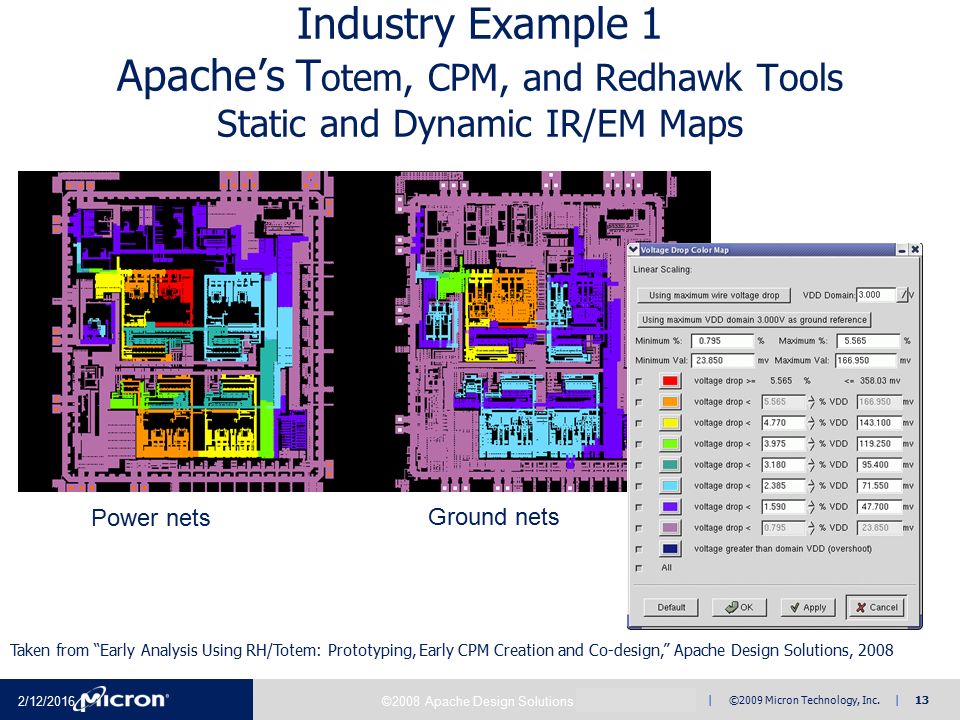Click the 1.590 percent VDD input field
The height and width of the screenshot is (720, 960).
[783, 506]
